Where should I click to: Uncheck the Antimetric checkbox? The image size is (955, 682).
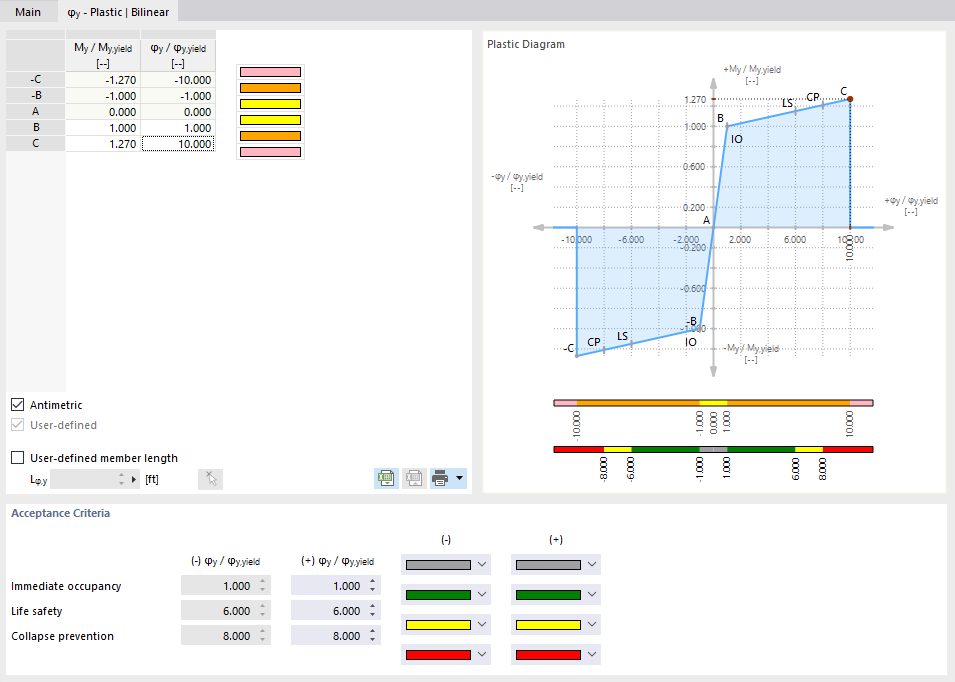[x=17, y=404]
